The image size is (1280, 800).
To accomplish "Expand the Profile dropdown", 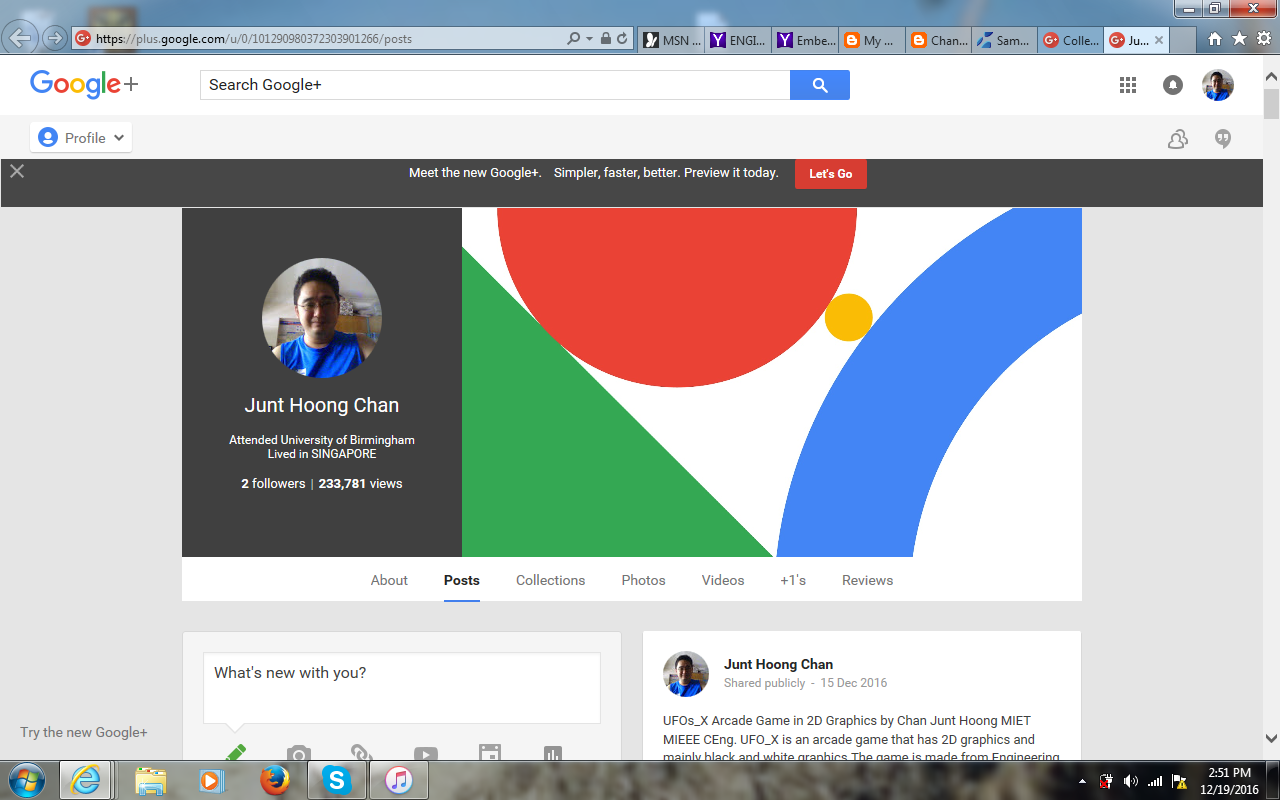I will [x=81, y=138].
